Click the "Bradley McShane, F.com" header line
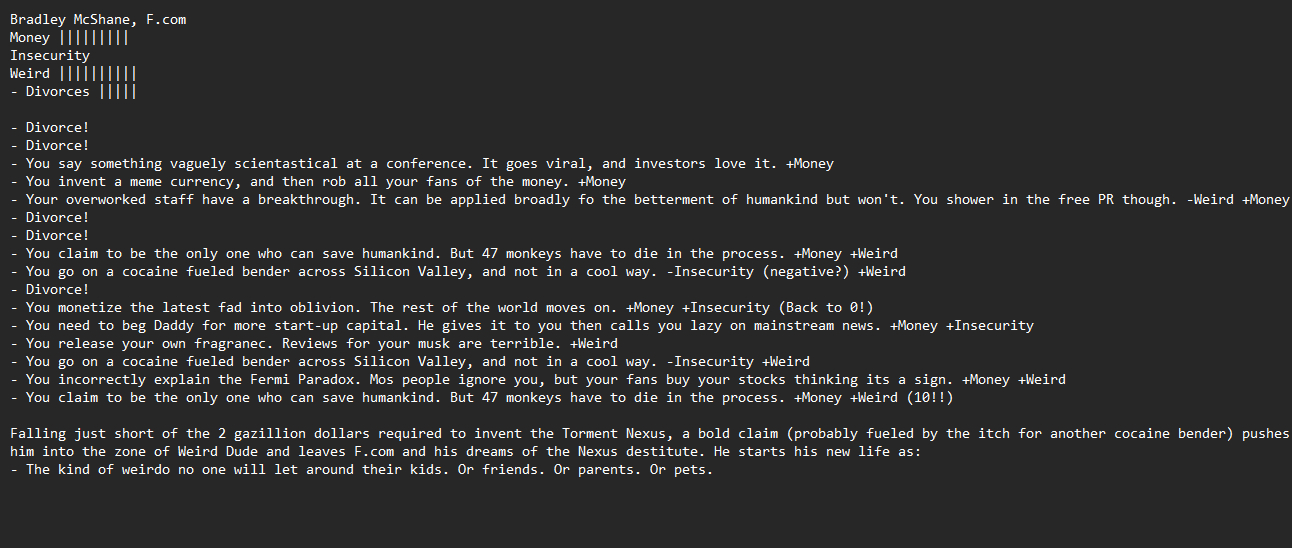1292x548 pixels. [98, 19]
